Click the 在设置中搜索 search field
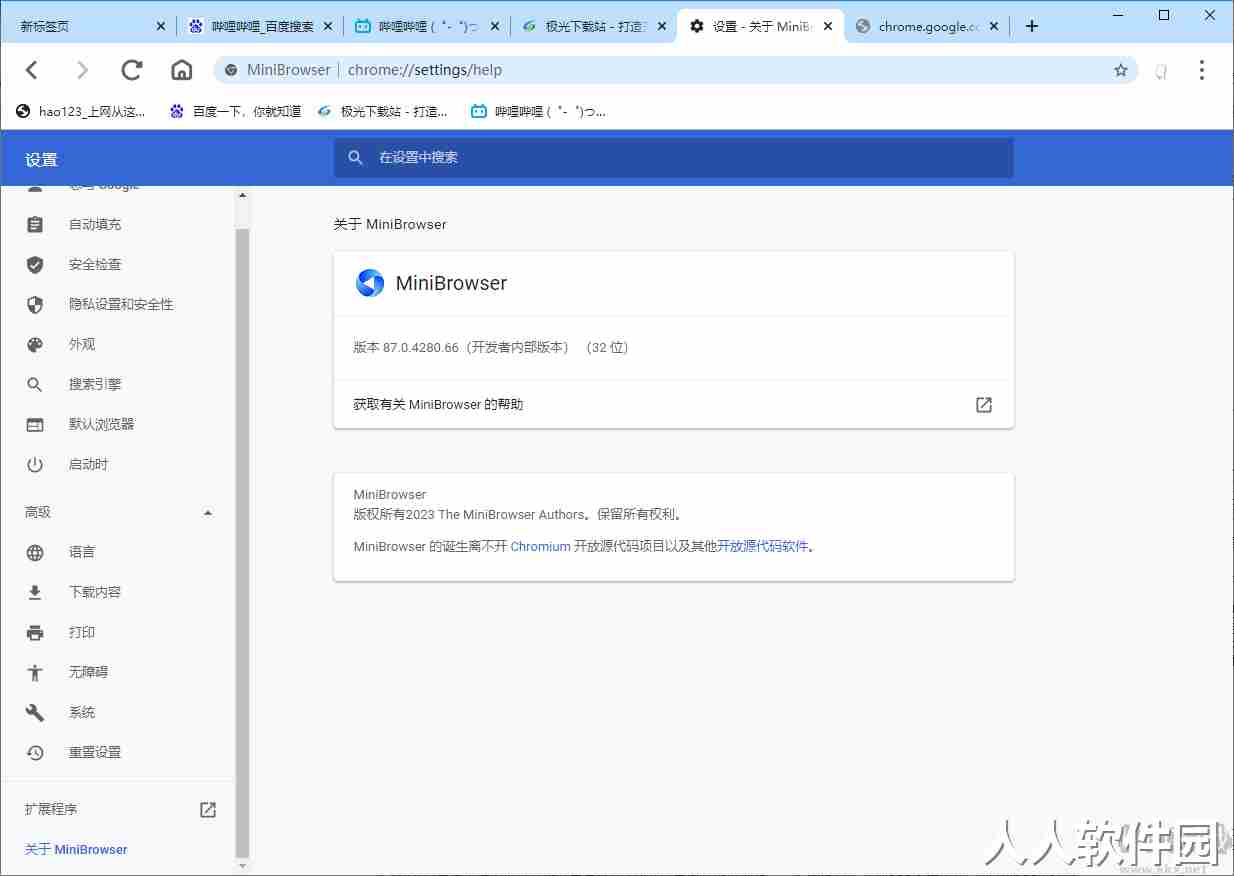Screen dimensions: 1234x876 pos(674,158)
